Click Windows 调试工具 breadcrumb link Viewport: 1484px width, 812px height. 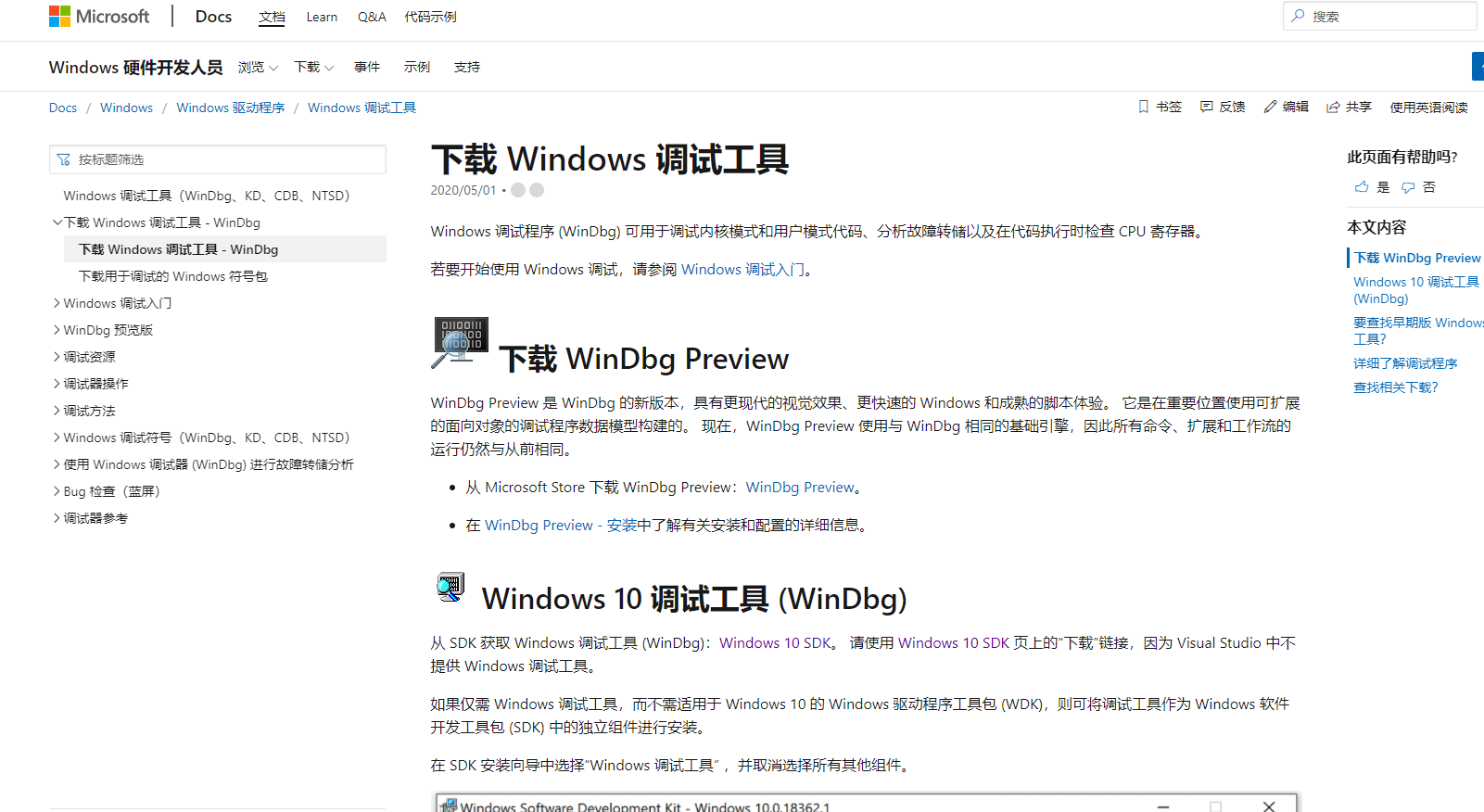tap(361, 108)
